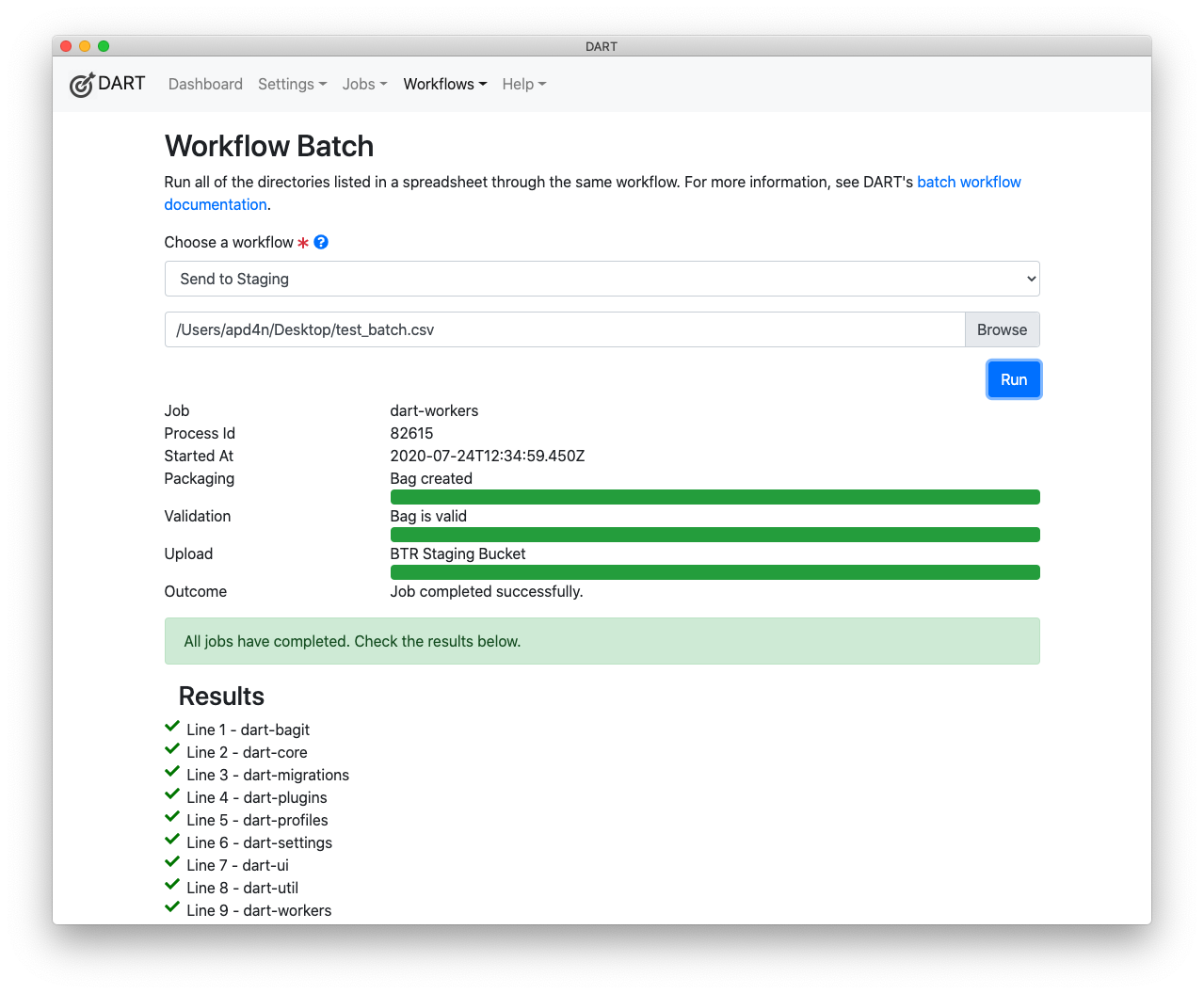Image resolution: width=1204 pixels, height=994 pixels.
Task: Click the red required asterisk indicator
Action: pos(302,243)
